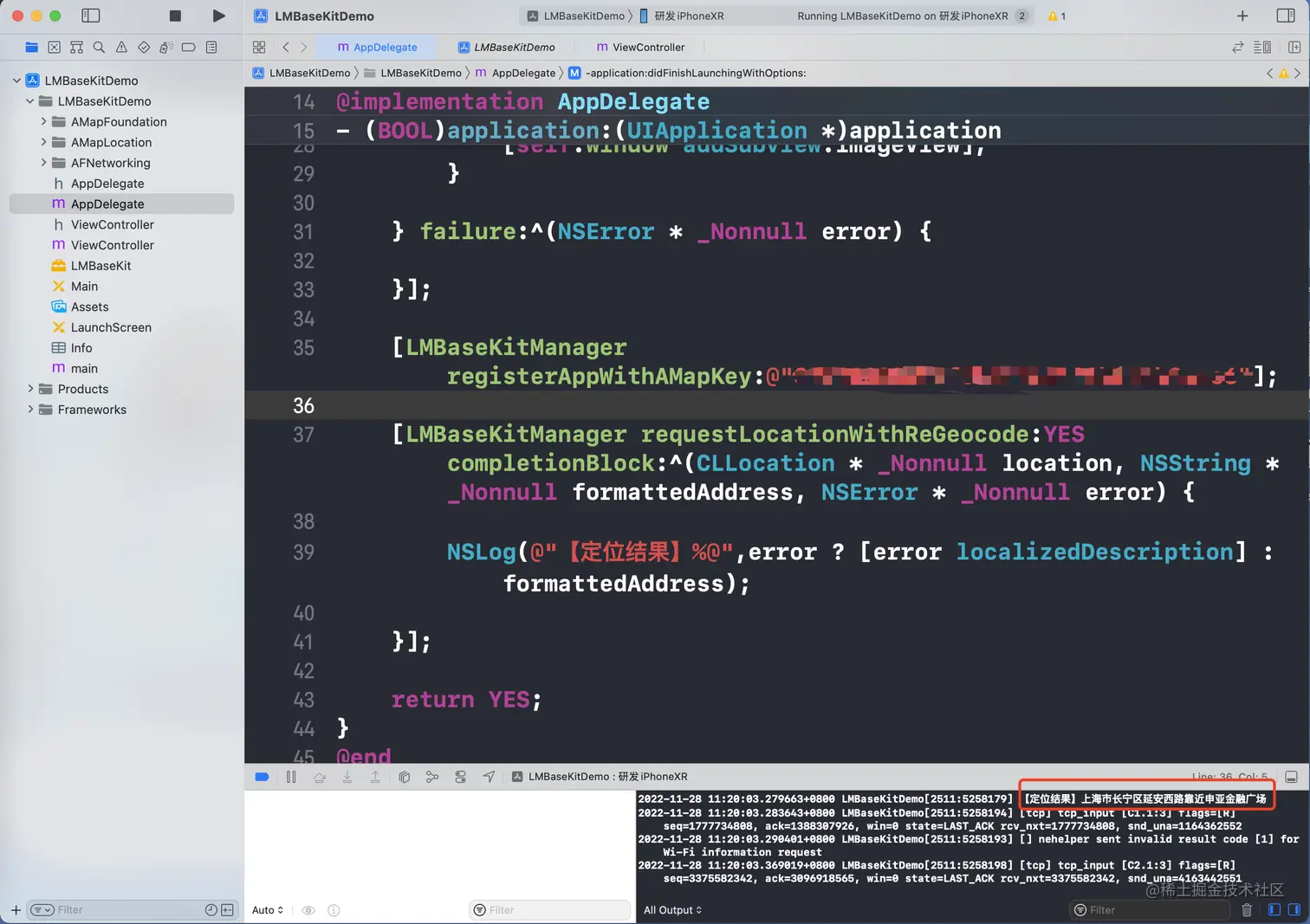Jump to the previous issue arrow
1310x924 pixels.
click(x=1270, y=73)
